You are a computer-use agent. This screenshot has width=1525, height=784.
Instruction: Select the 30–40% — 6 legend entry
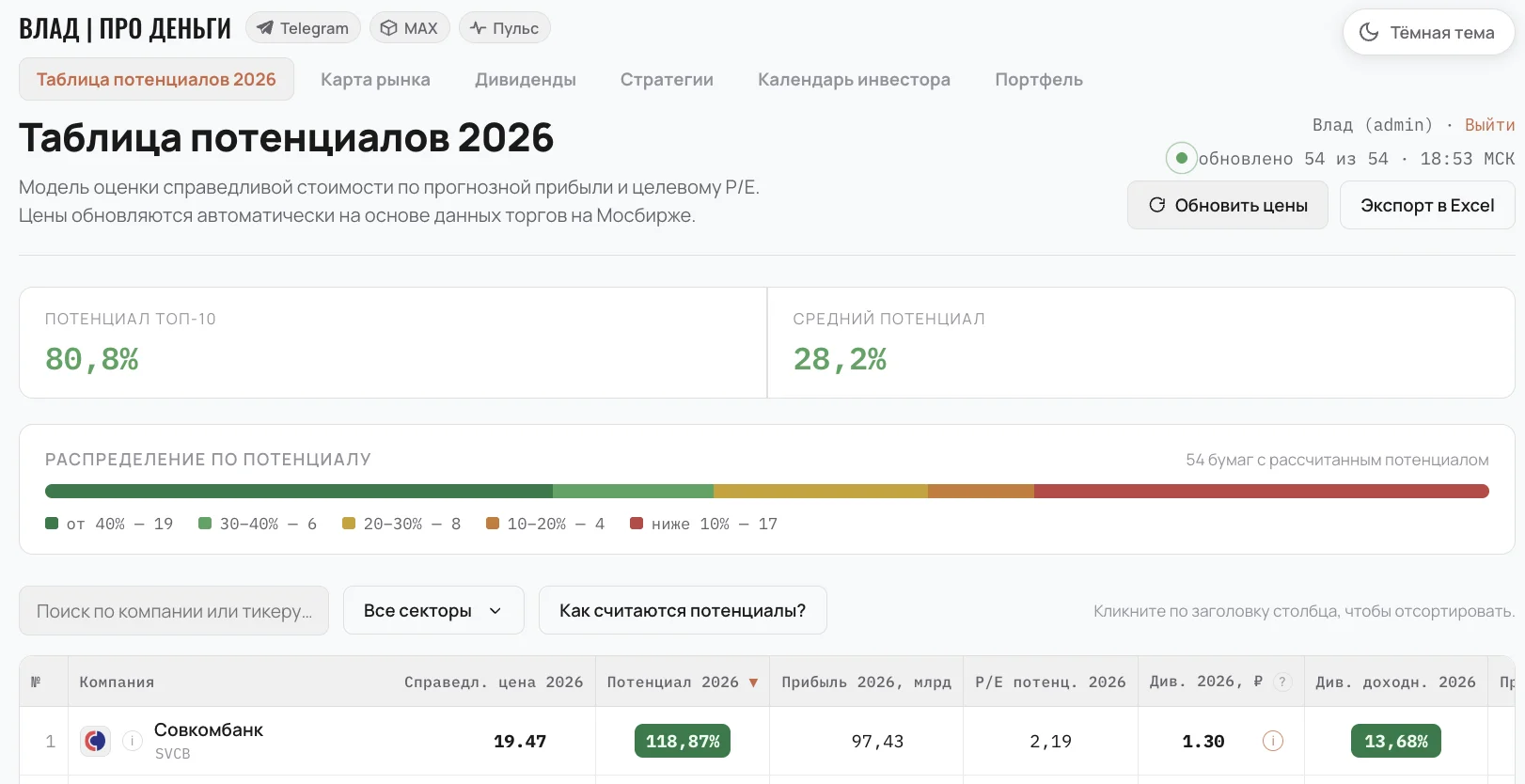pos(258,524)
